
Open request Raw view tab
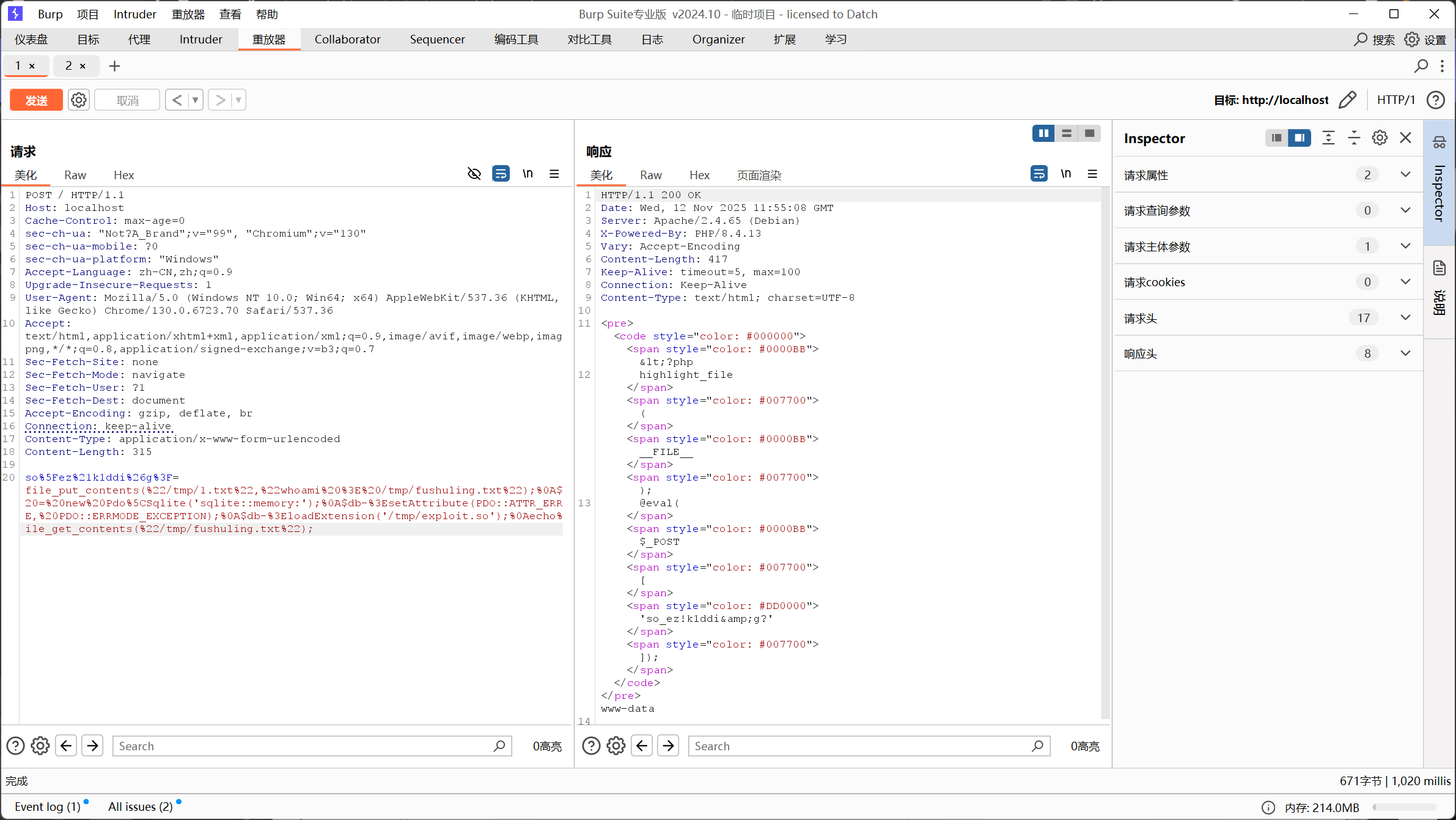click(75, 175)
